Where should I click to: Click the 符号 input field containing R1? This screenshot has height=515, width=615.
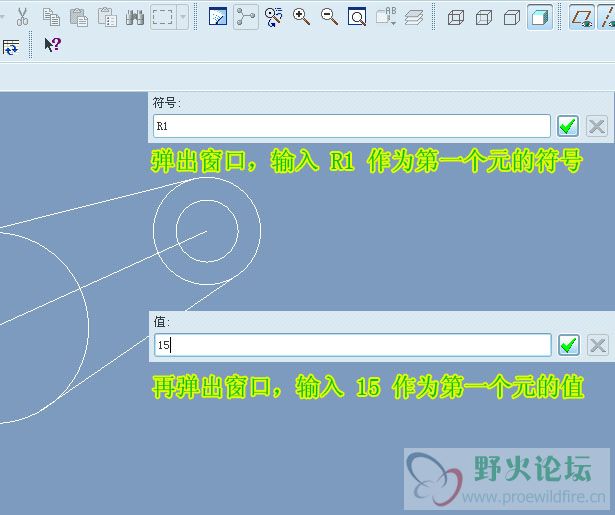[x=352, y=126]
